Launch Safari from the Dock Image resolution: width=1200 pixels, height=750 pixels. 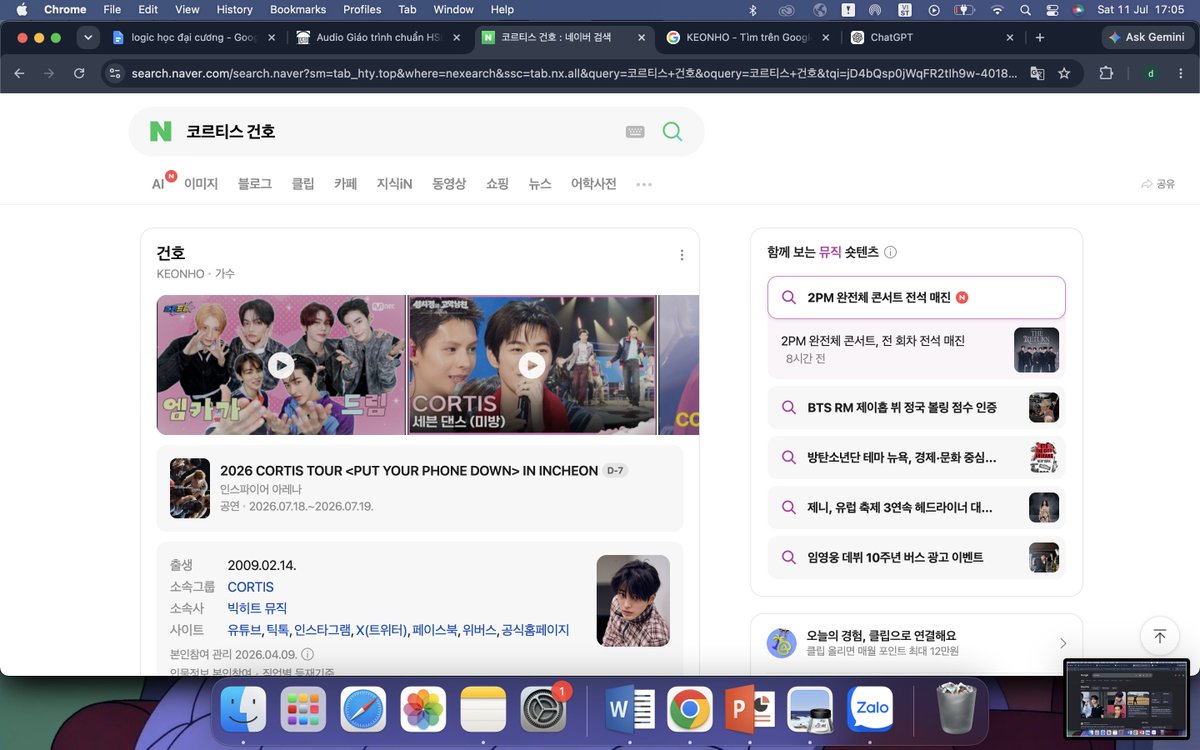363,709
